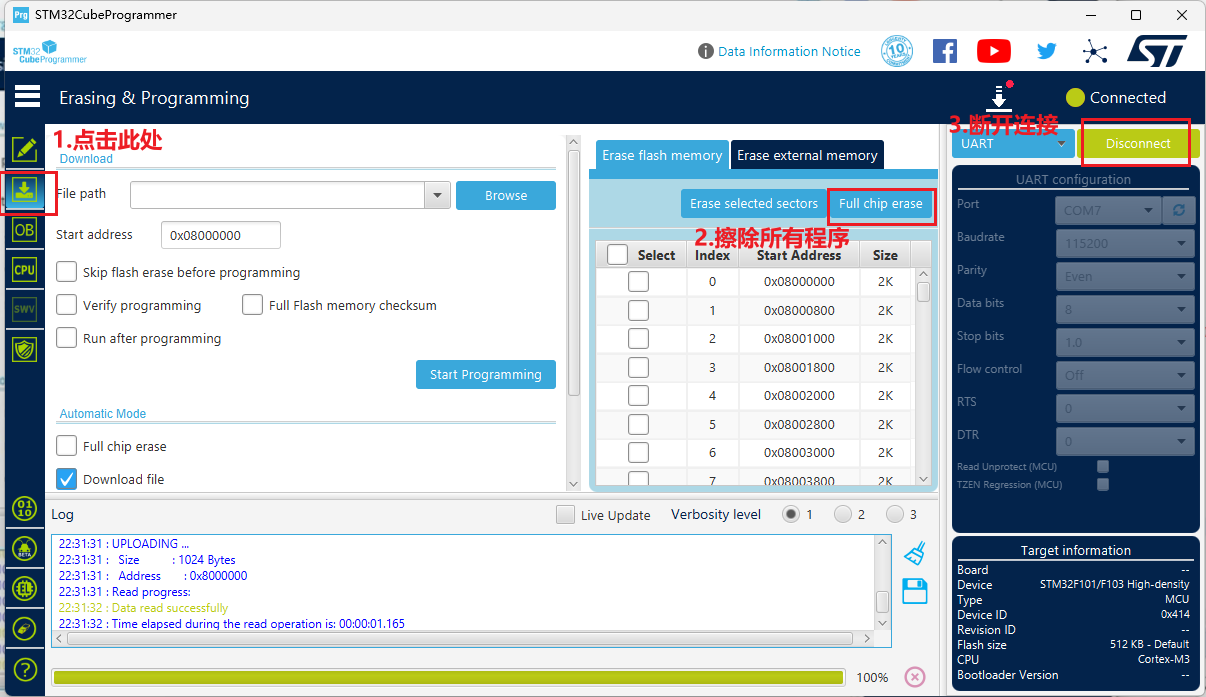Cancel operation with the X circle icon
Viewport: 1206px width, 697px height.
point(914,677)
